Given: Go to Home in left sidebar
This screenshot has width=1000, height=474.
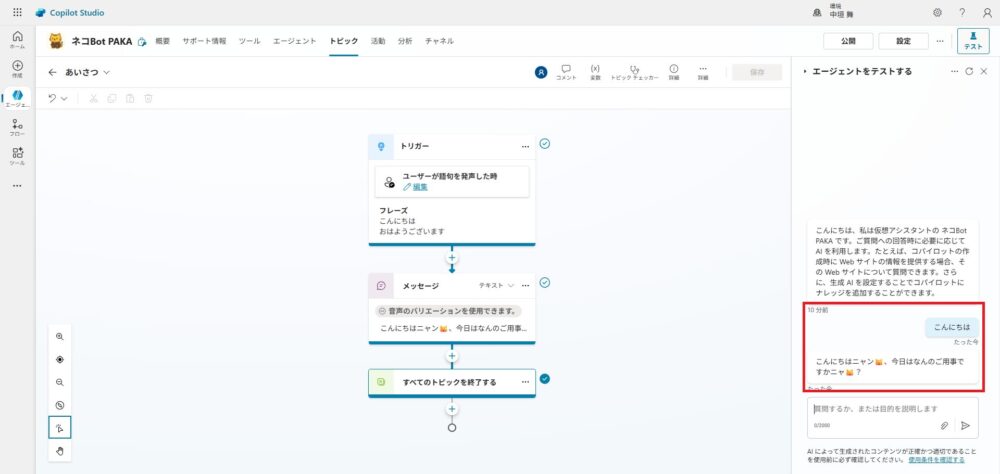Looking at the screenshot, I should (x=17, y=40).
